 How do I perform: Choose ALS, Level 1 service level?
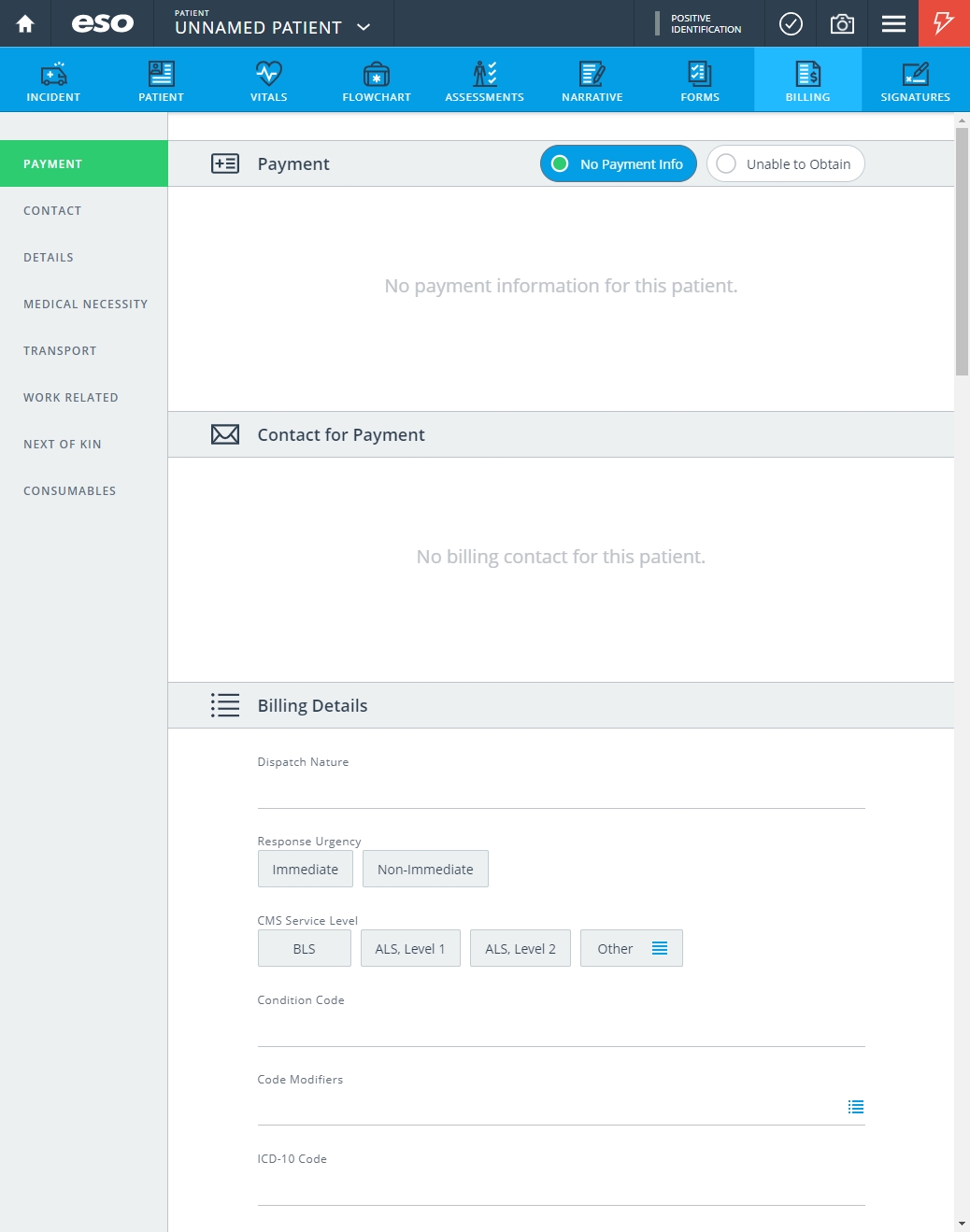coord(410,948)
